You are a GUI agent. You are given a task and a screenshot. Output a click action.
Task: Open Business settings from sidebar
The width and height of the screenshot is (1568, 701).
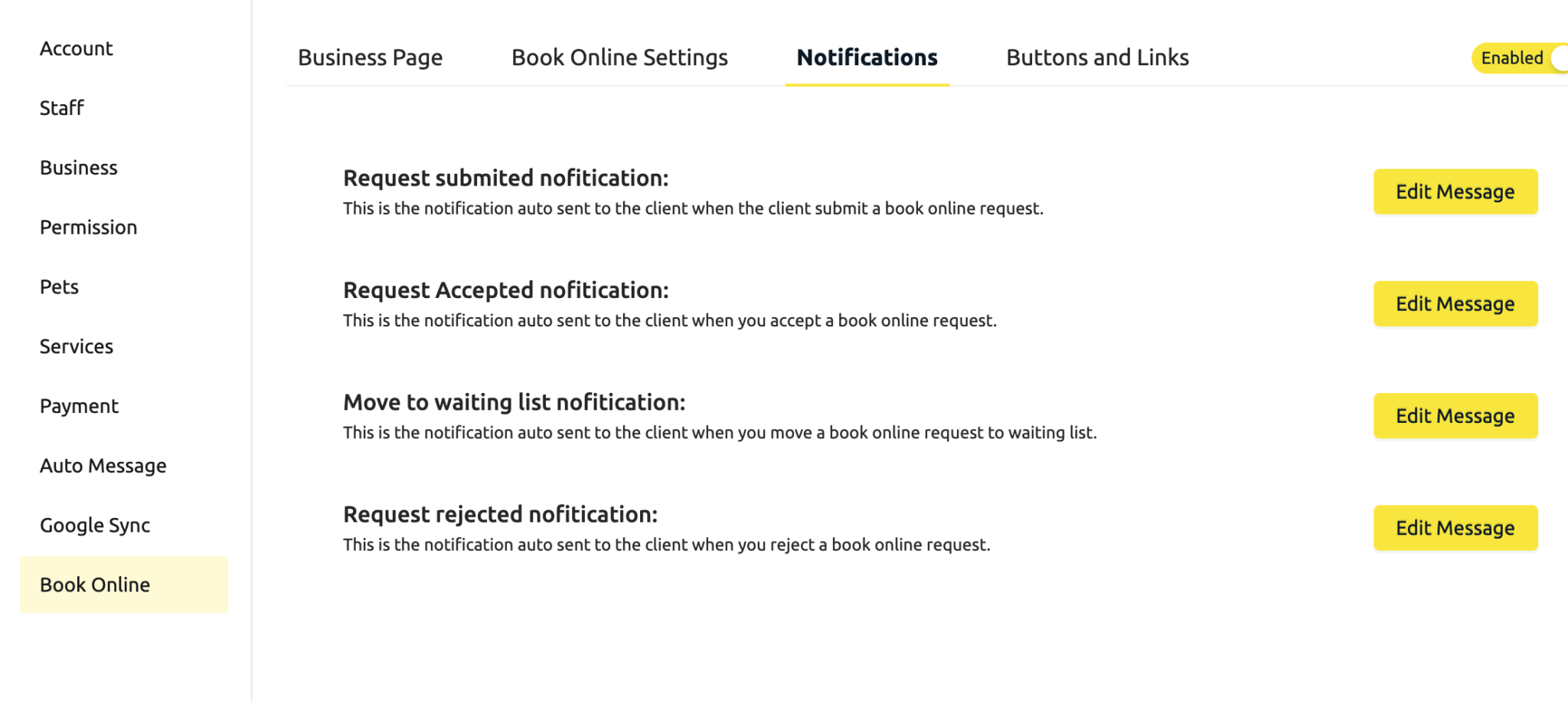click(79, 167)
